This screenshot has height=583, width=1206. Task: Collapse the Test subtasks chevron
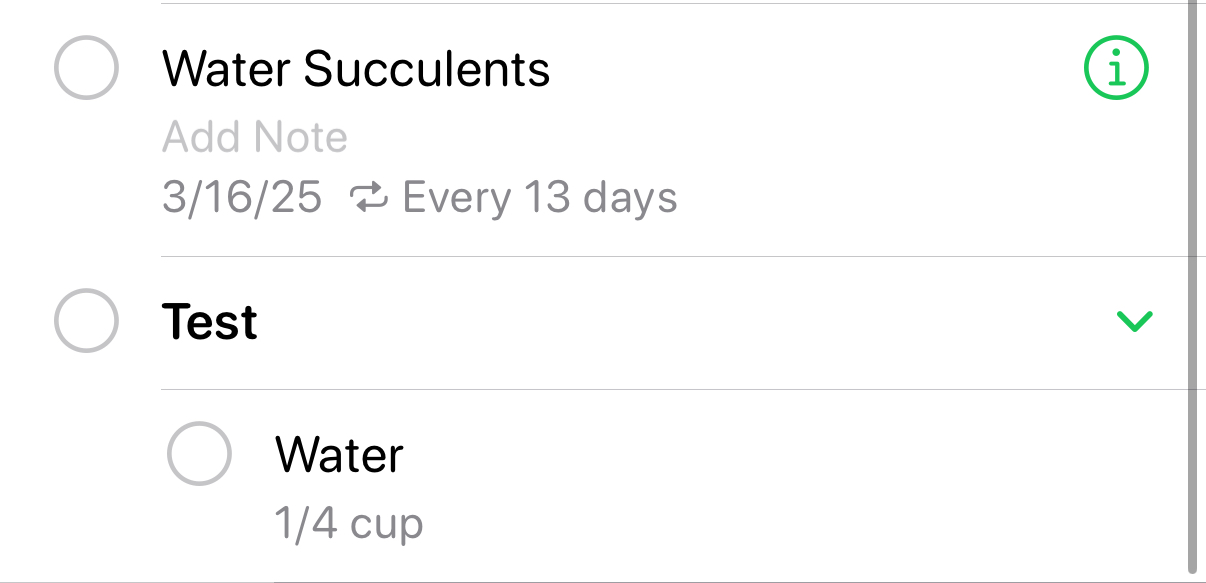1134,321
